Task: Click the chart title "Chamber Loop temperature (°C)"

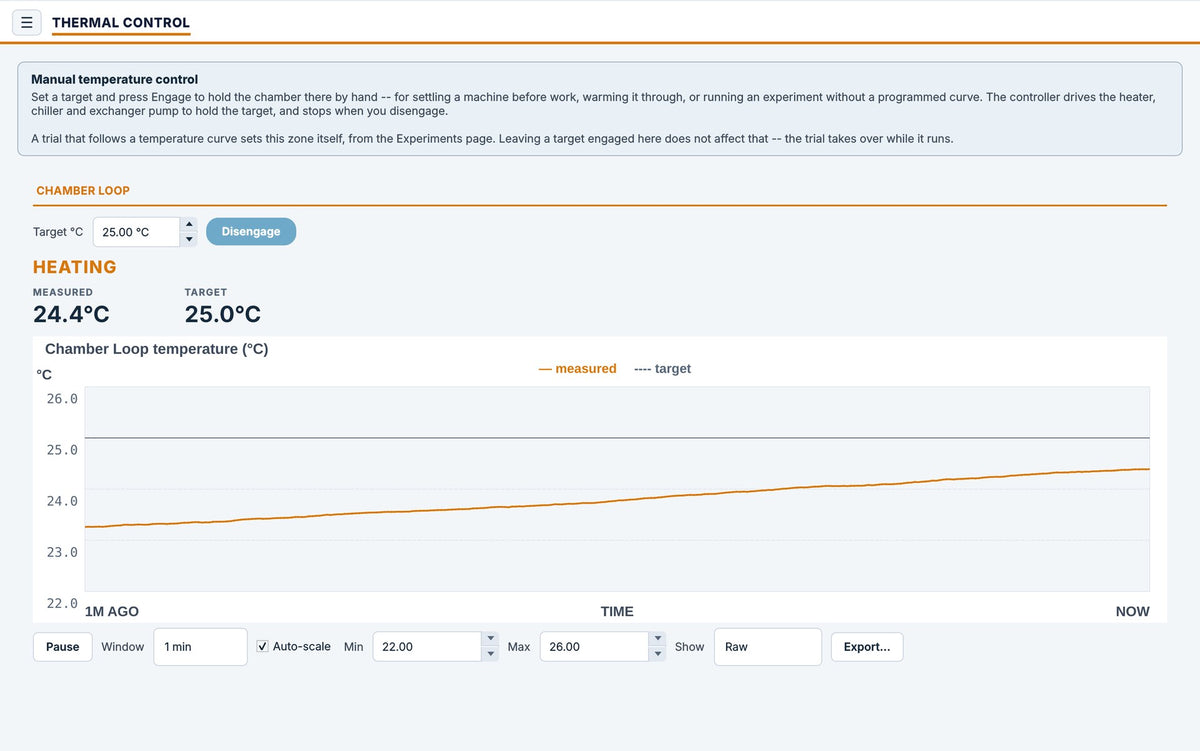Action: (x=157, y=349)
